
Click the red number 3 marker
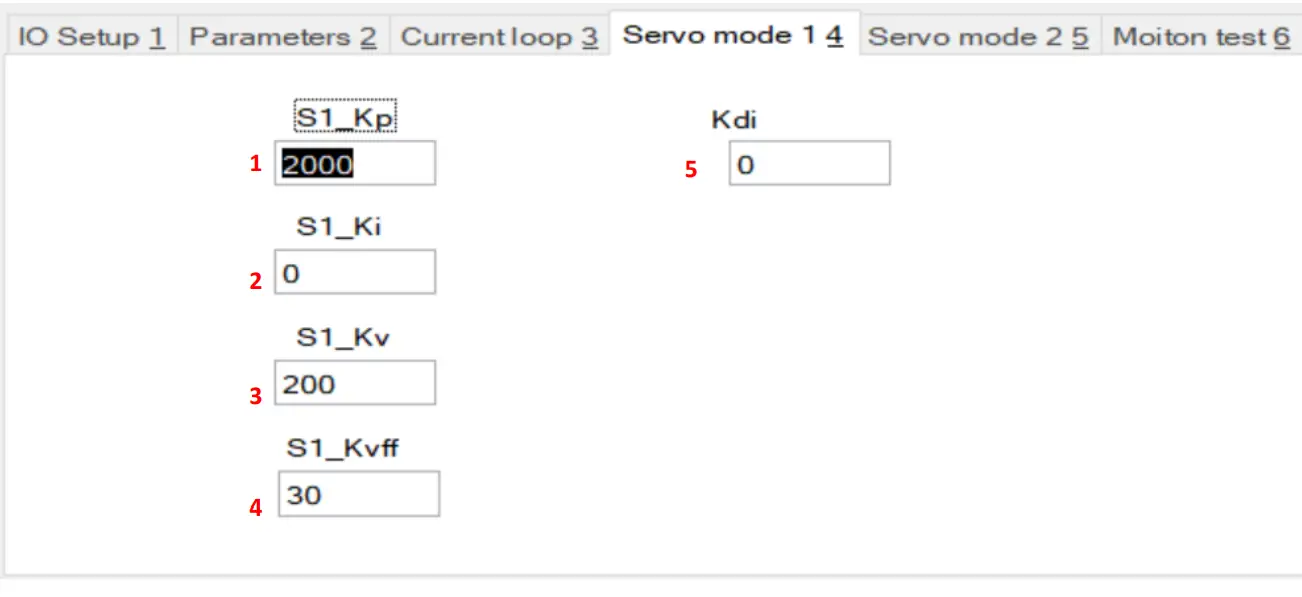click(x=256, y=396)
